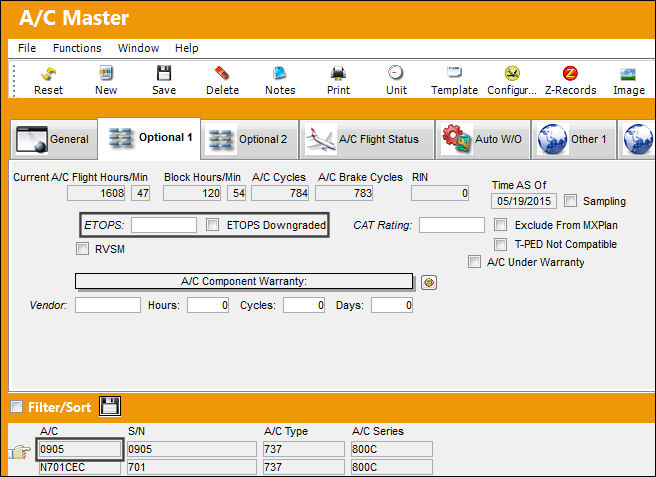The image size is (656, 477).
Task: Click the Filter/Sort save disk icon
Action: point(110,406)
